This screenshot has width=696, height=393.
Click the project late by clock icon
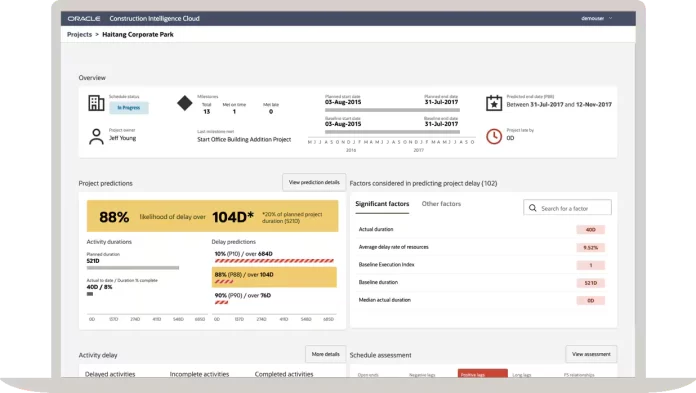click(494, 136)
